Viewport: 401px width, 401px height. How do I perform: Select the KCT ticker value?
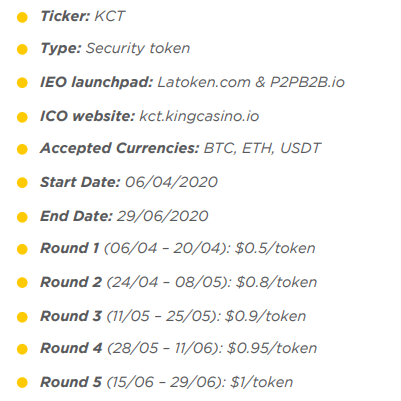[110, 16]
